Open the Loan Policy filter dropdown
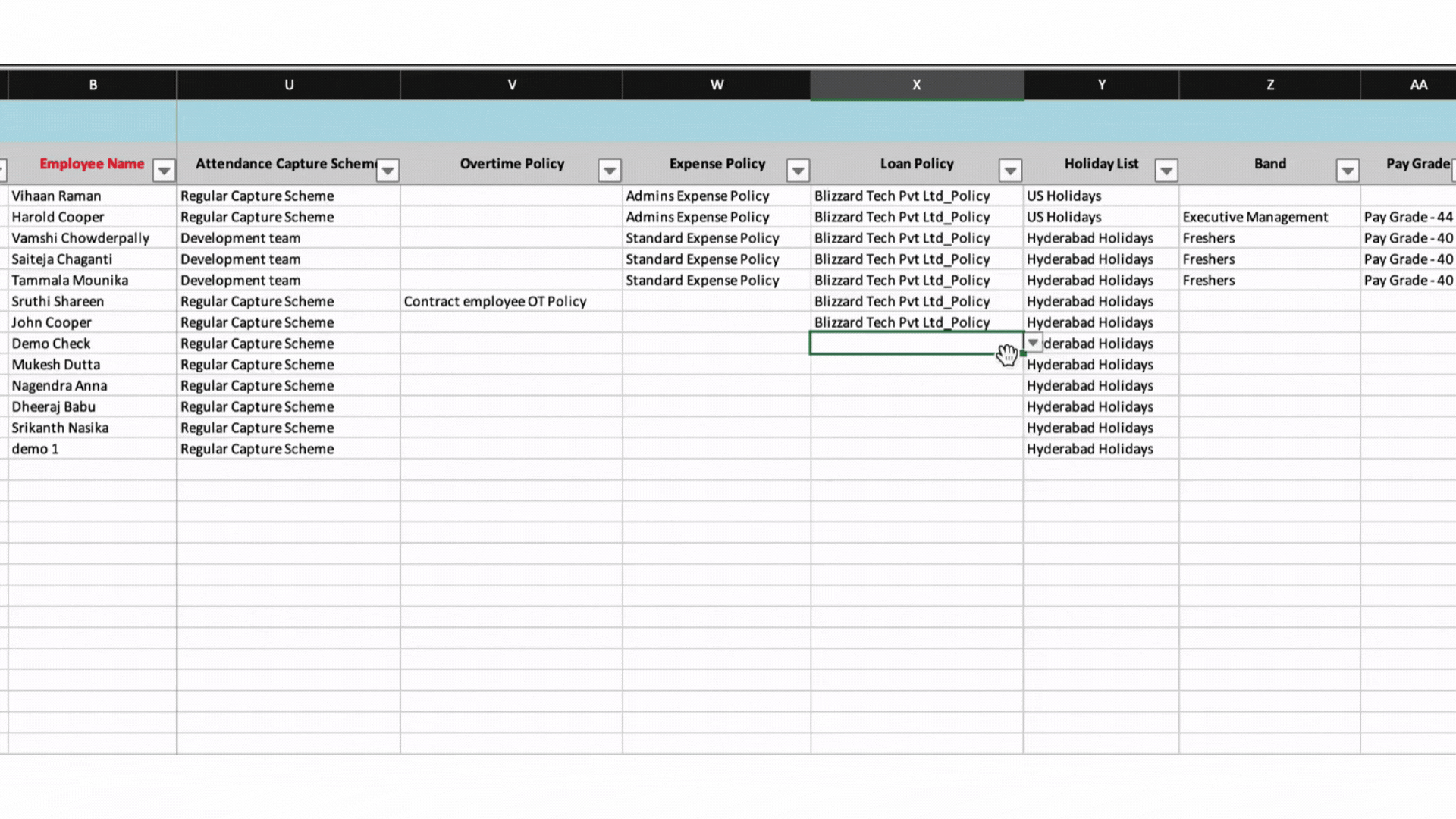The height and width of the screenshot is (819, 1456). point(1010,171)
